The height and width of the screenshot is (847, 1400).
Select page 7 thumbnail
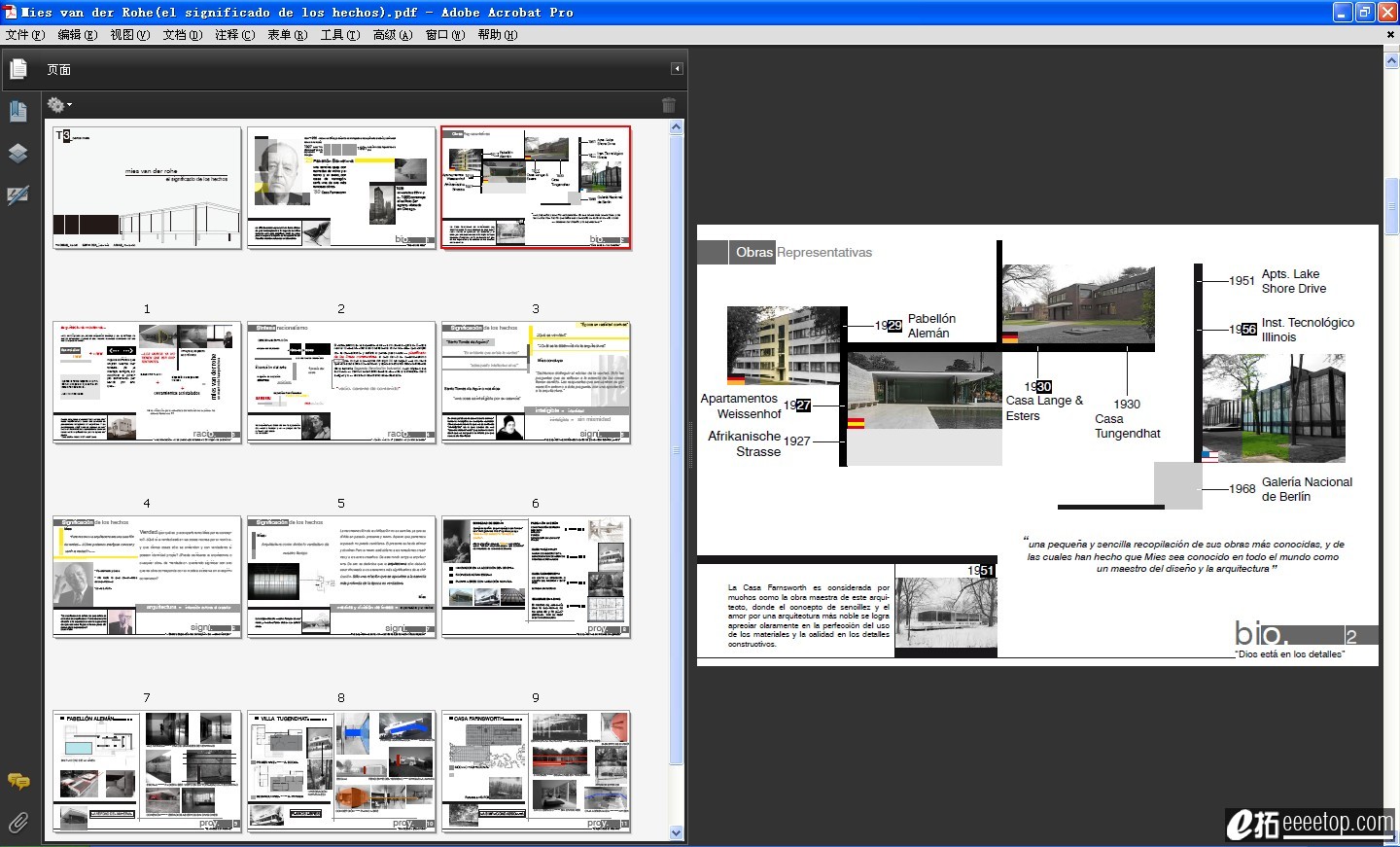pos(147,577)
